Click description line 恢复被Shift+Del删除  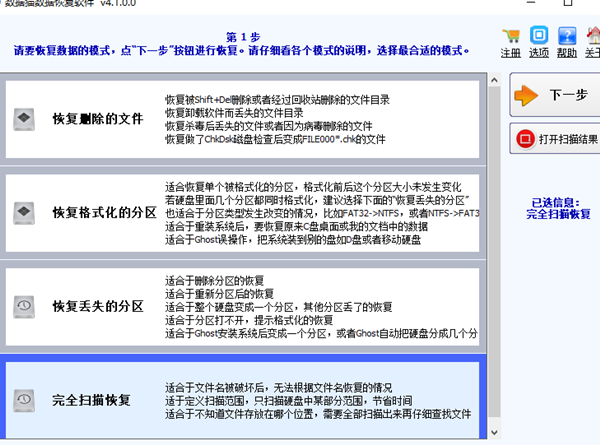(277, 100)
